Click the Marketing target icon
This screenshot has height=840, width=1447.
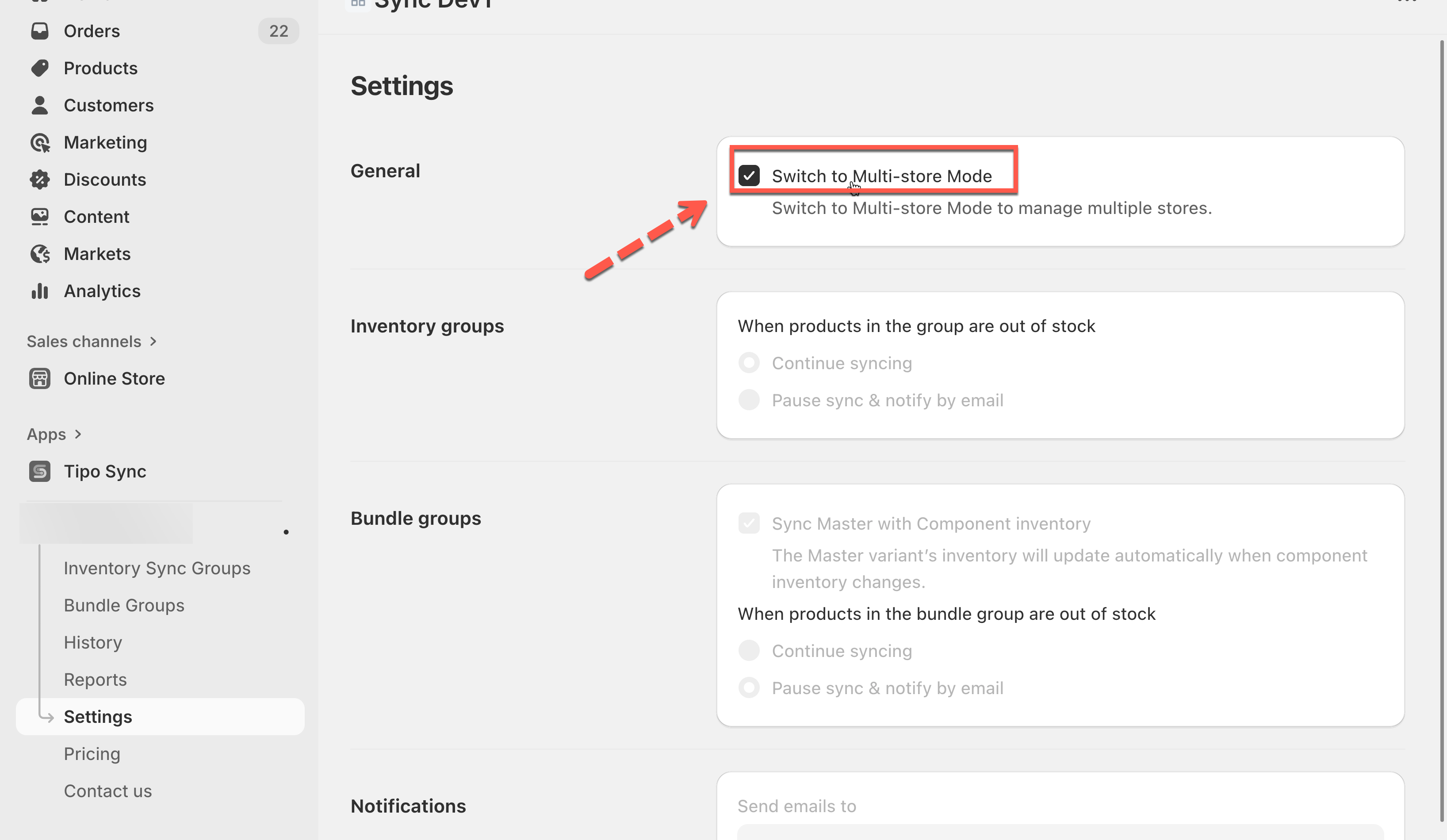pyautogui.click(x=40, y=142)
